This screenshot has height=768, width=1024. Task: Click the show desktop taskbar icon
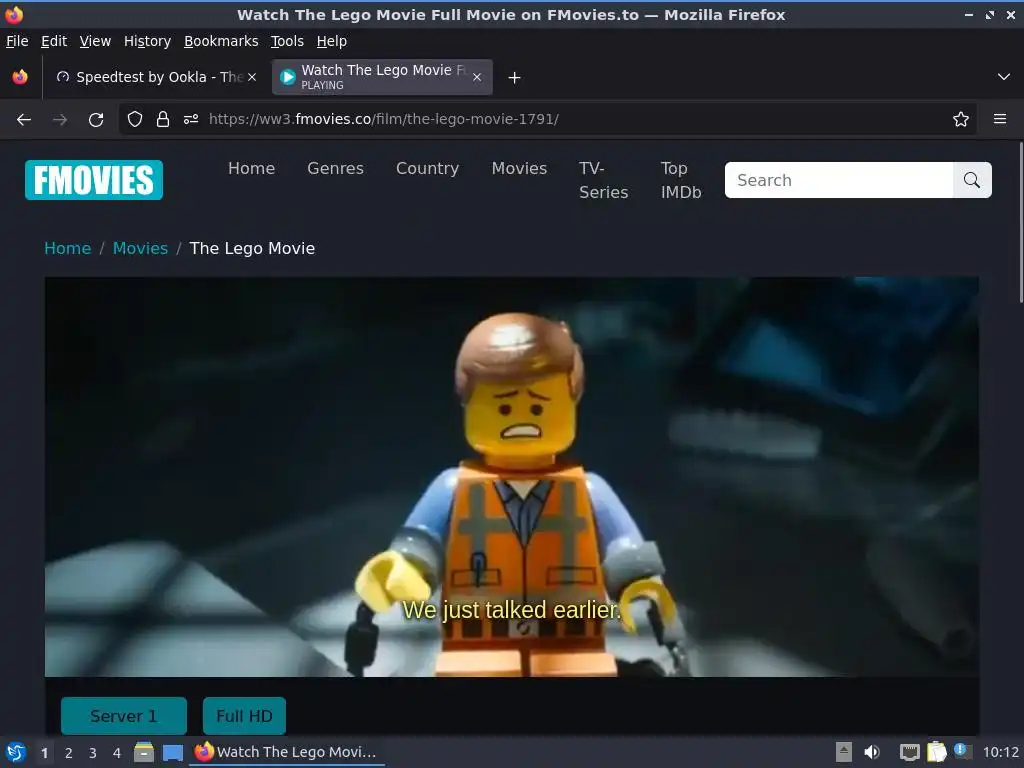(173, 752)
